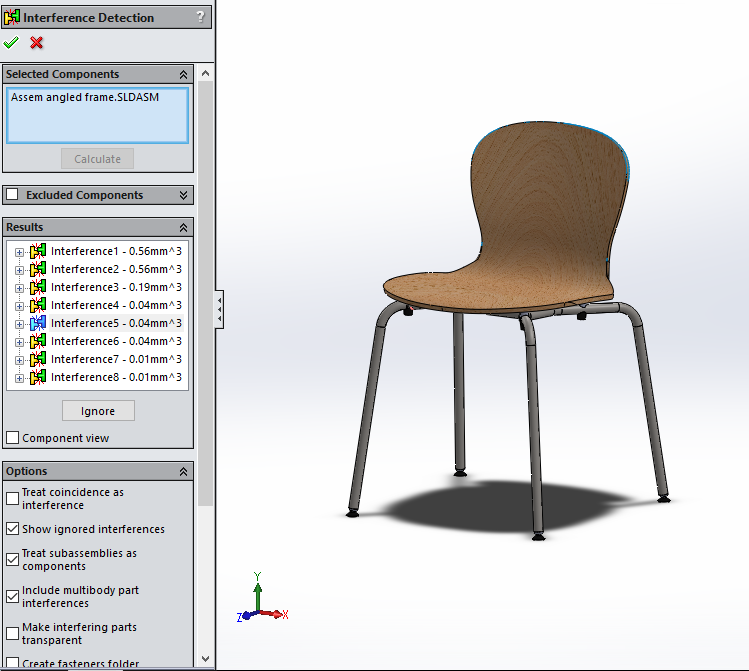The image size is (749, 671).
Task: Select the Interference4 icon
Action: pyautogui.click(x=38, y=305)
